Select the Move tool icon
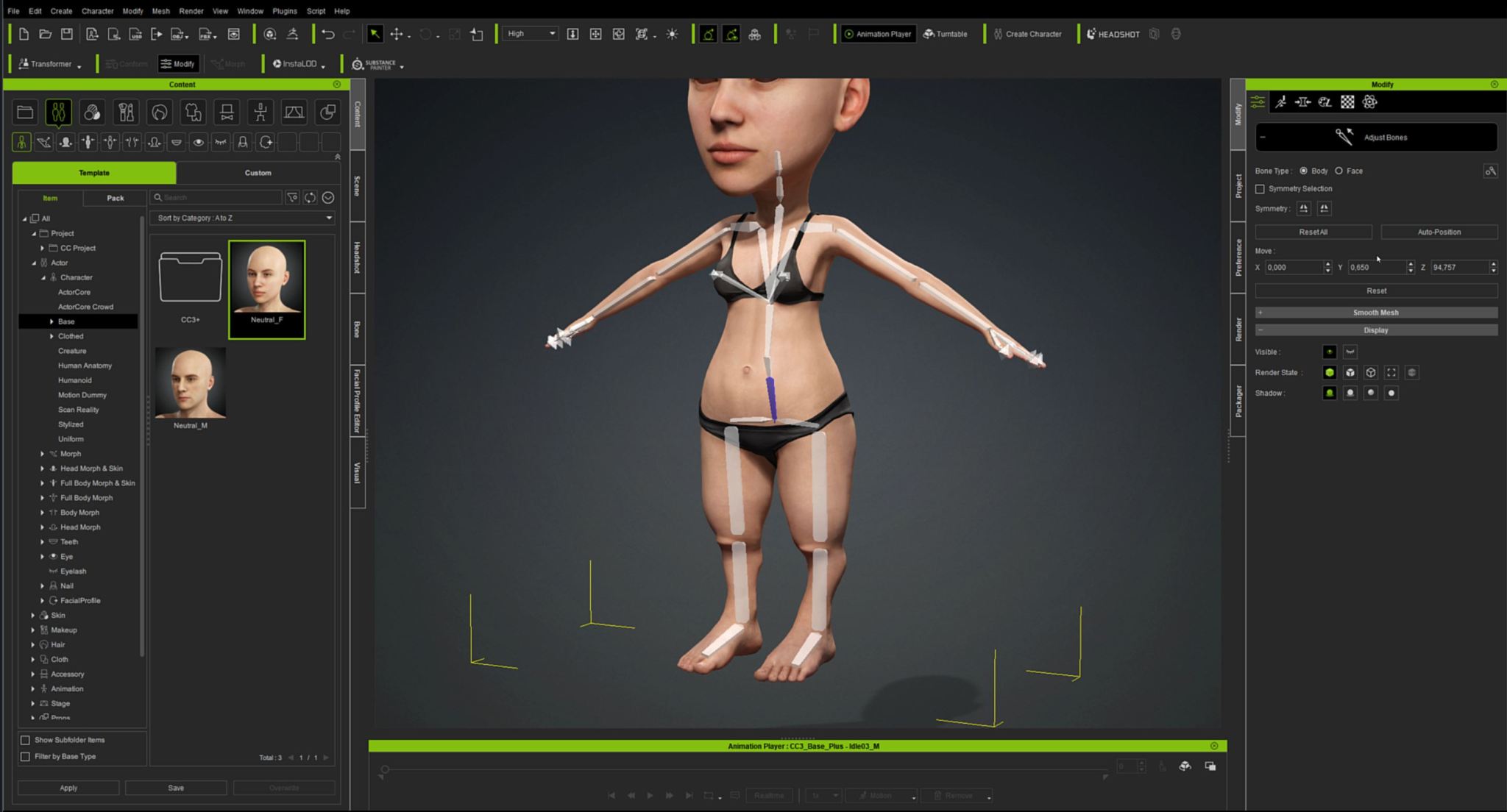This screenshot has width=1507, height=812. (x=397, y=34)
